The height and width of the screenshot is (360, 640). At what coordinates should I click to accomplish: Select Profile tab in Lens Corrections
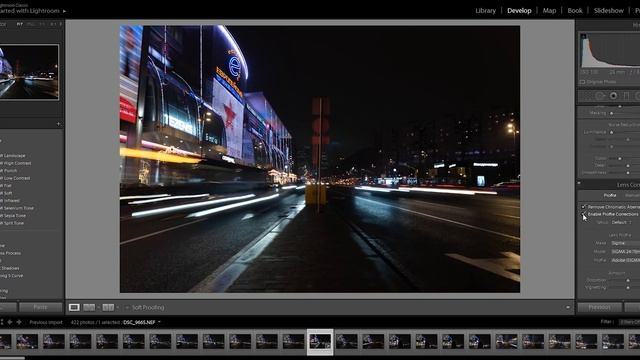(610, 196)
